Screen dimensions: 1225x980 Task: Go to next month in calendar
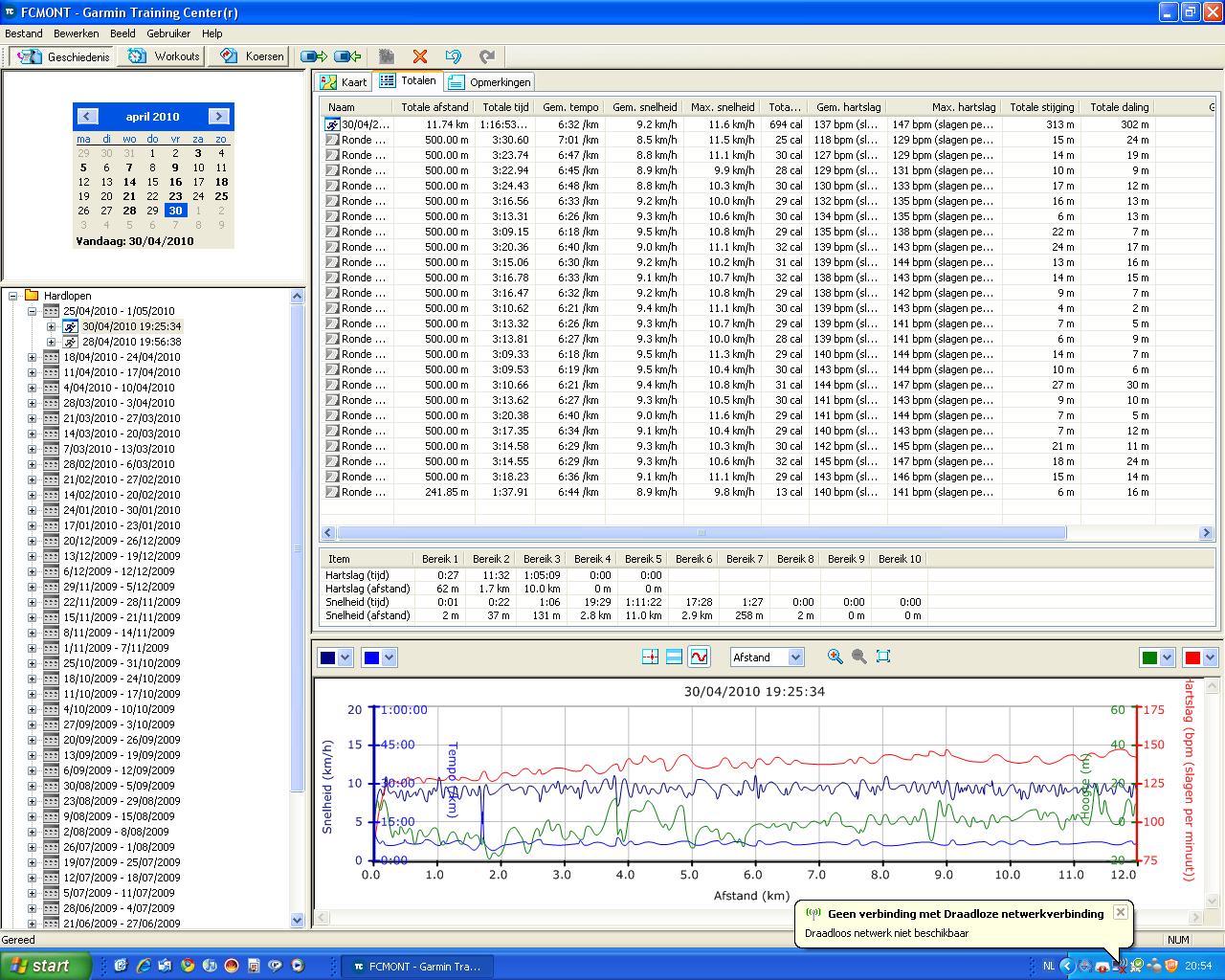(218, 116)
